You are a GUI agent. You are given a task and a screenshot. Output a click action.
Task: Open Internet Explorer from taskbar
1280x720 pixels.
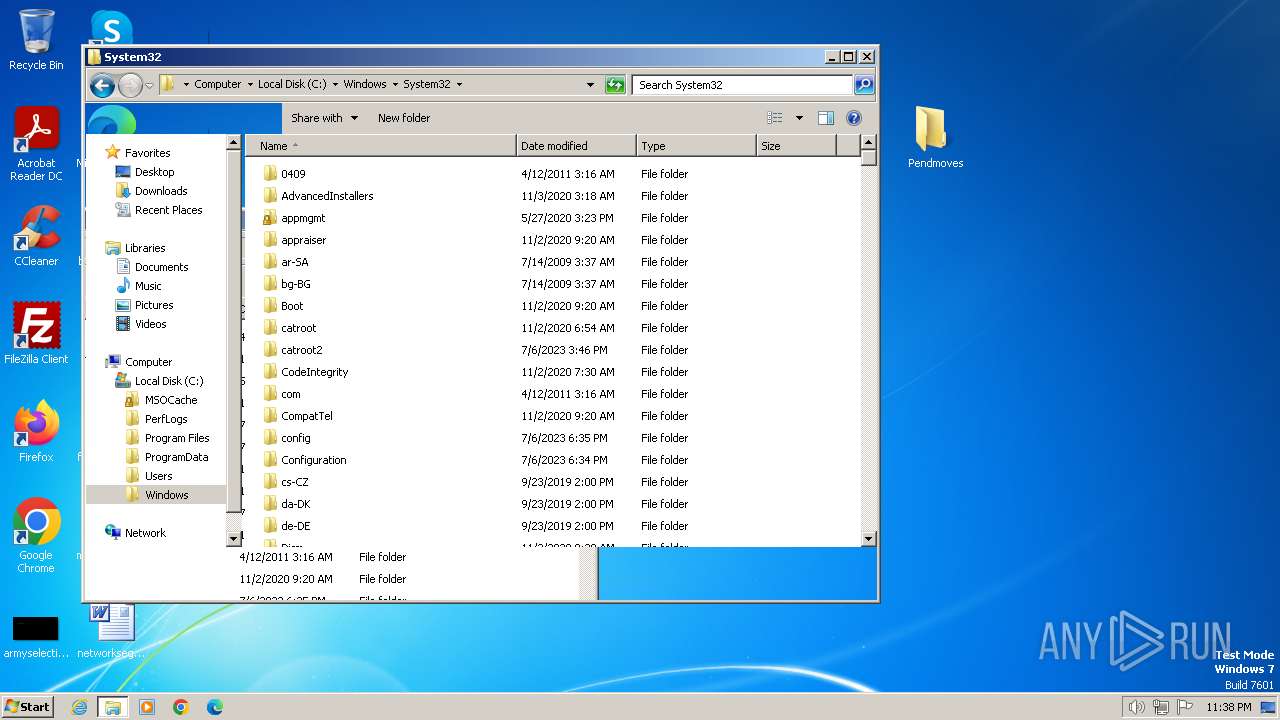pyautogui.click(x=79, y=707)
